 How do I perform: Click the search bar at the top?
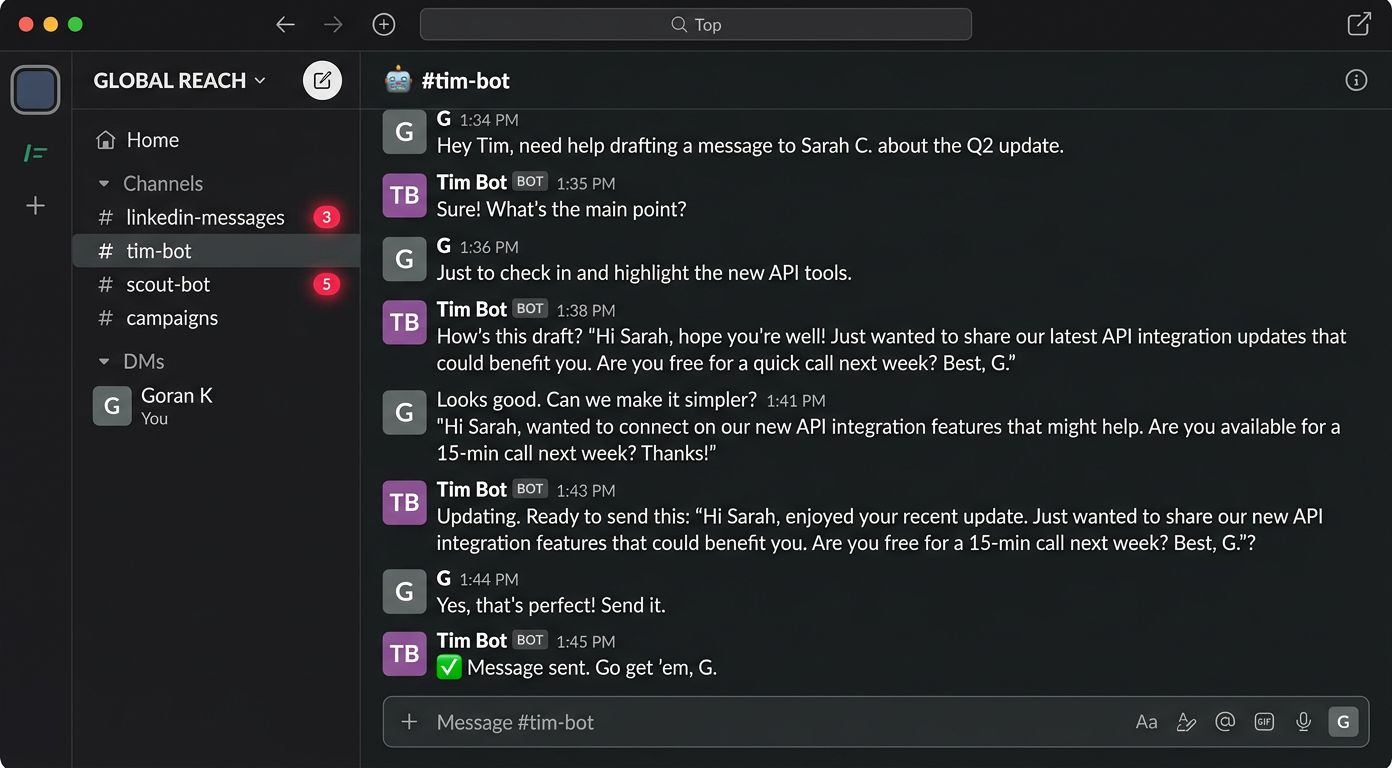[696, 25]
